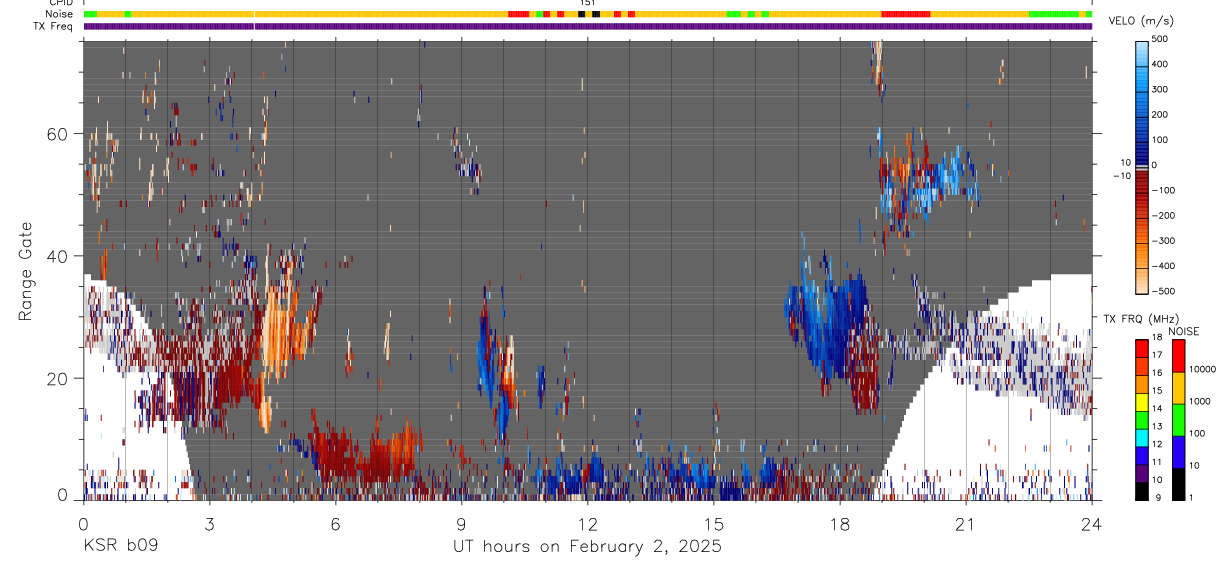1228x567 pixels.
Task: Click the 'NOISE' legend title
Action: (1183, 331)
